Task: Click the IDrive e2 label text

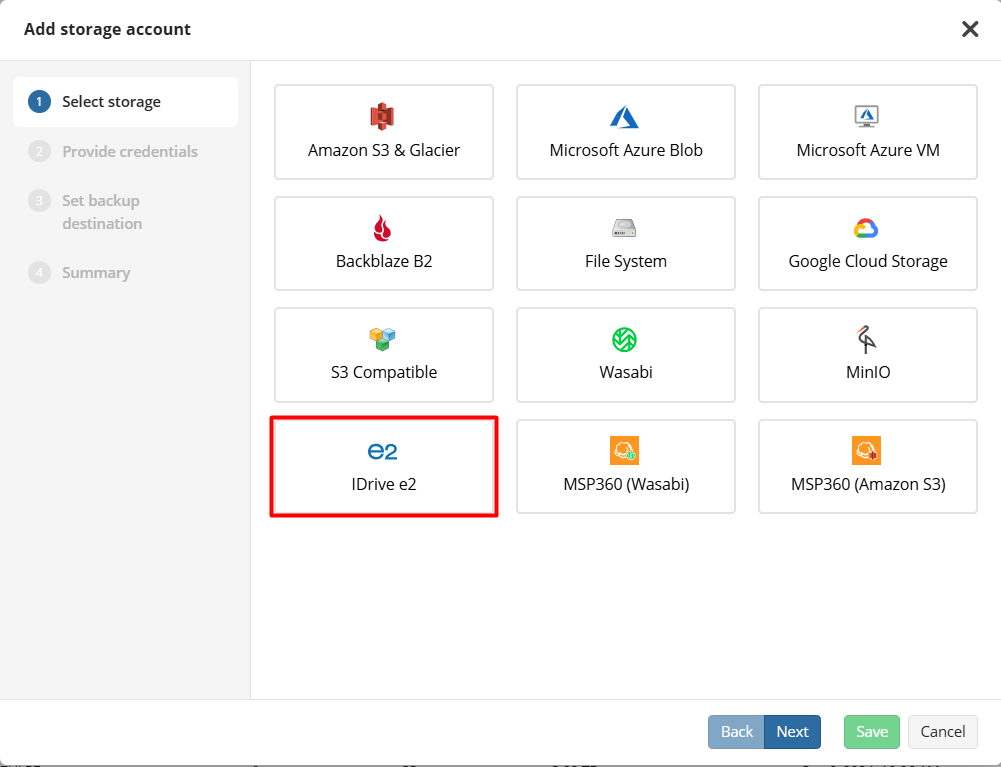Action: [384, 484]
